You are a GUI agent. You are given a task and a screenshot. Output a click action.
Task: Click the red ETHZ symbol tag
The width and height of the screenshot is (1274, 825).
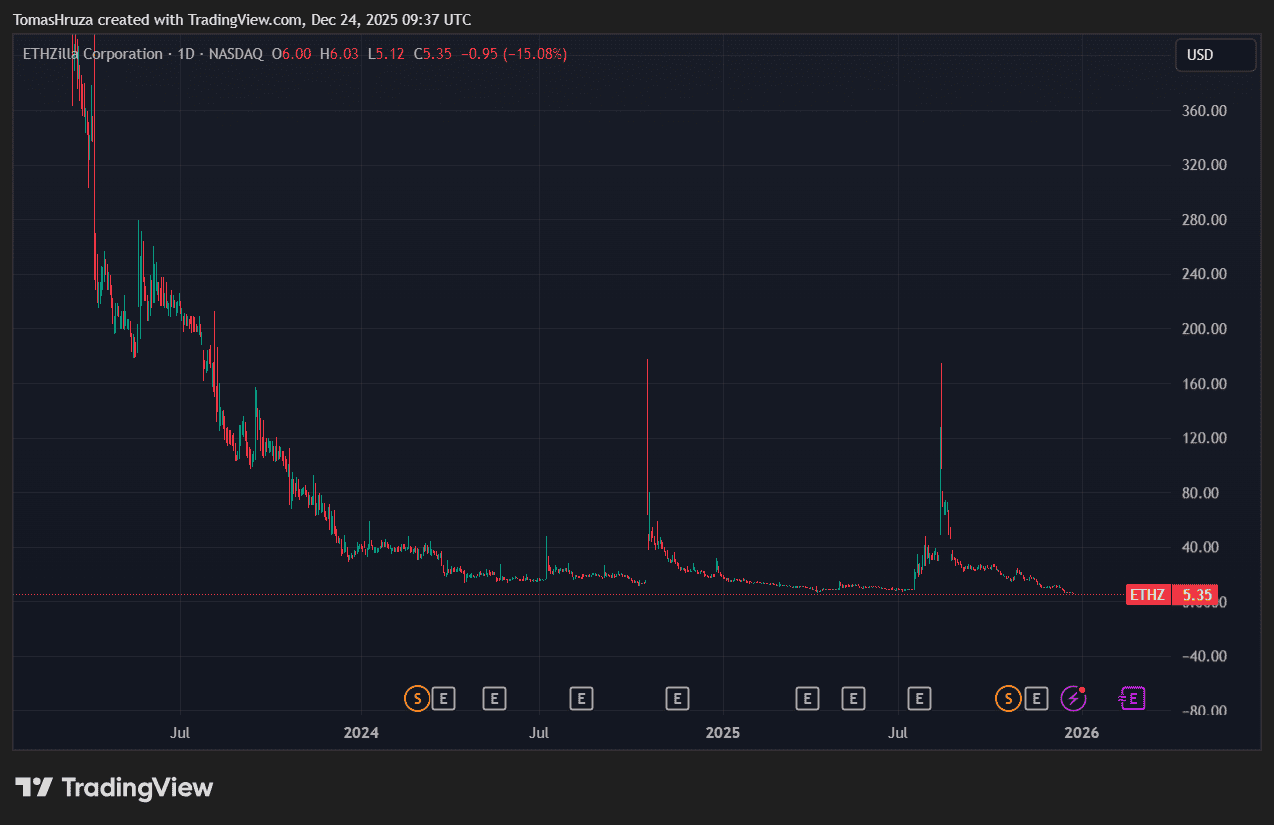(1147, 595)
